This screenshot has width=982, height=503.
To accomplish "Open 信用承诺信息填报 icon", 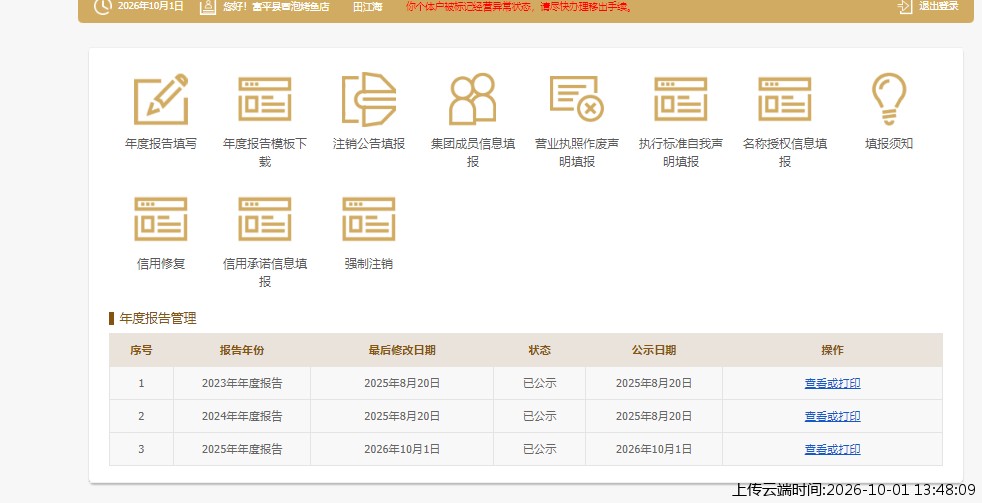I will click(x=265, y=219).
